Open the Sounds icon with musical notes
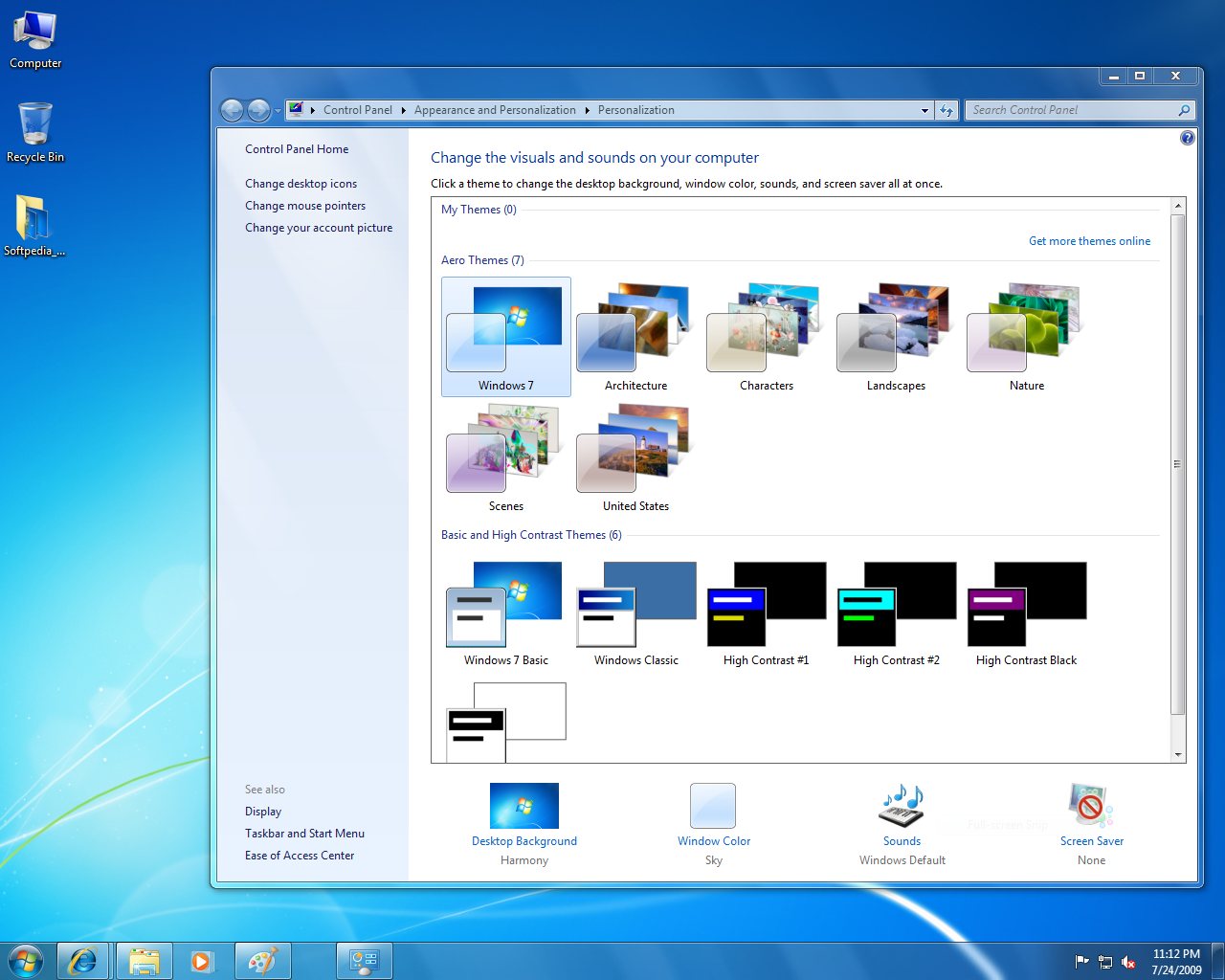 pyautogui.click(x=902, y=806)
